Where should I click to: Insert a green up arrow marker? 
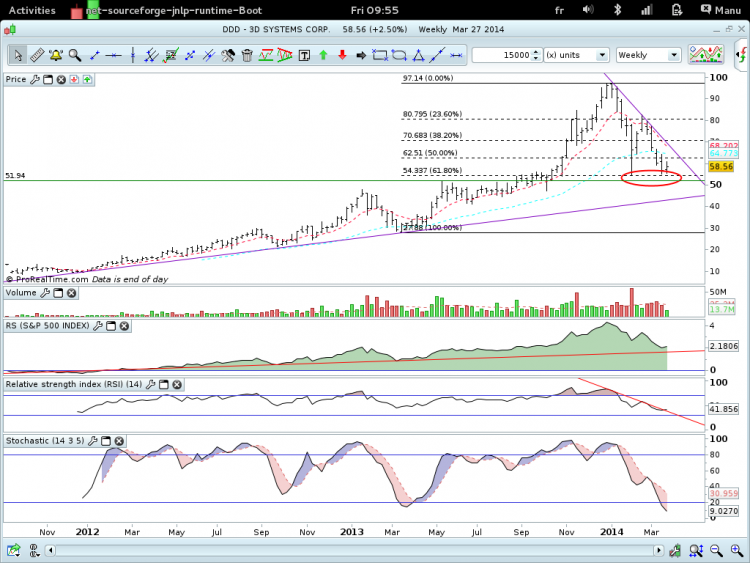[x=323, y=55]
